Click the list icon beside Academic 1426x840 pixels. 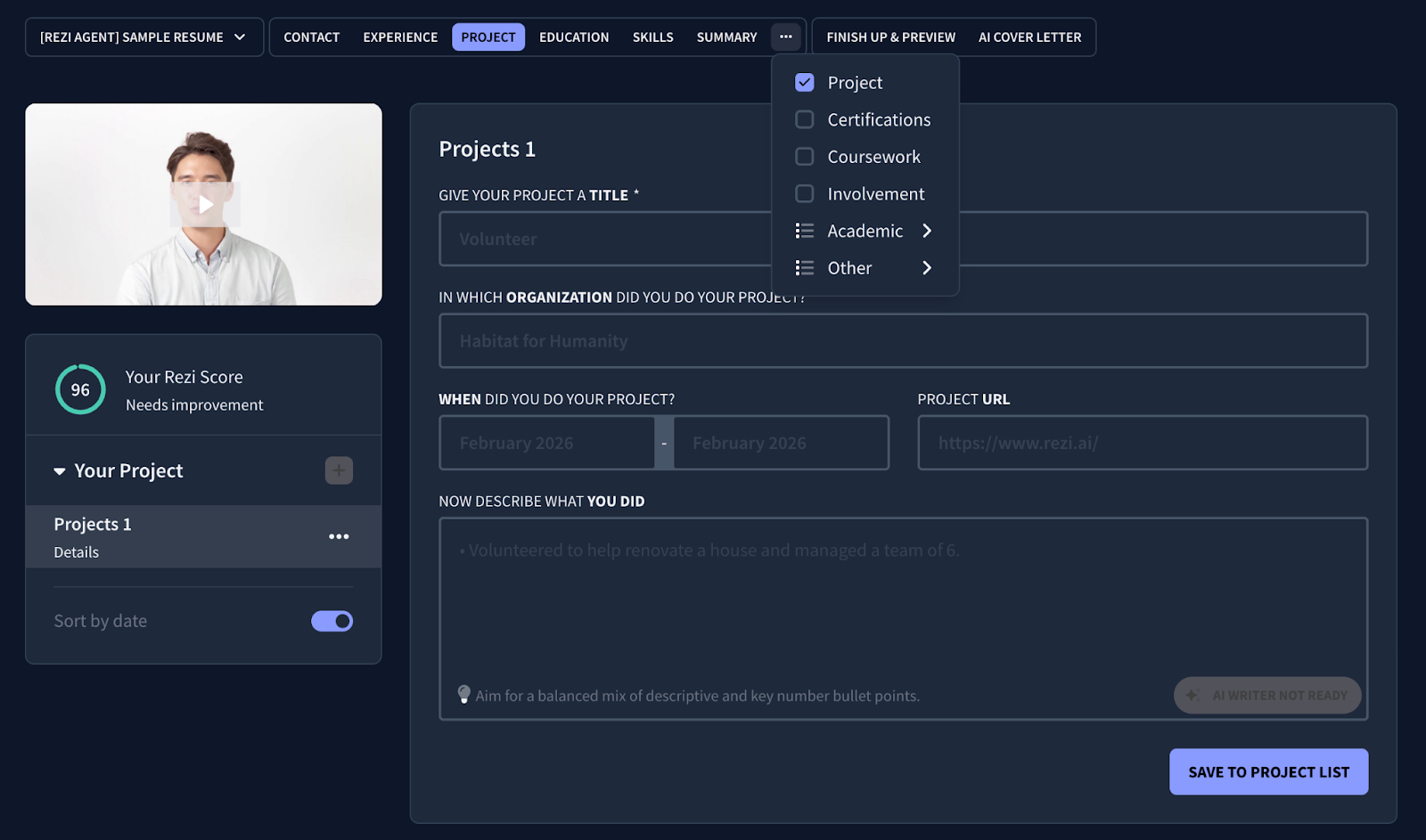[804, 231]
